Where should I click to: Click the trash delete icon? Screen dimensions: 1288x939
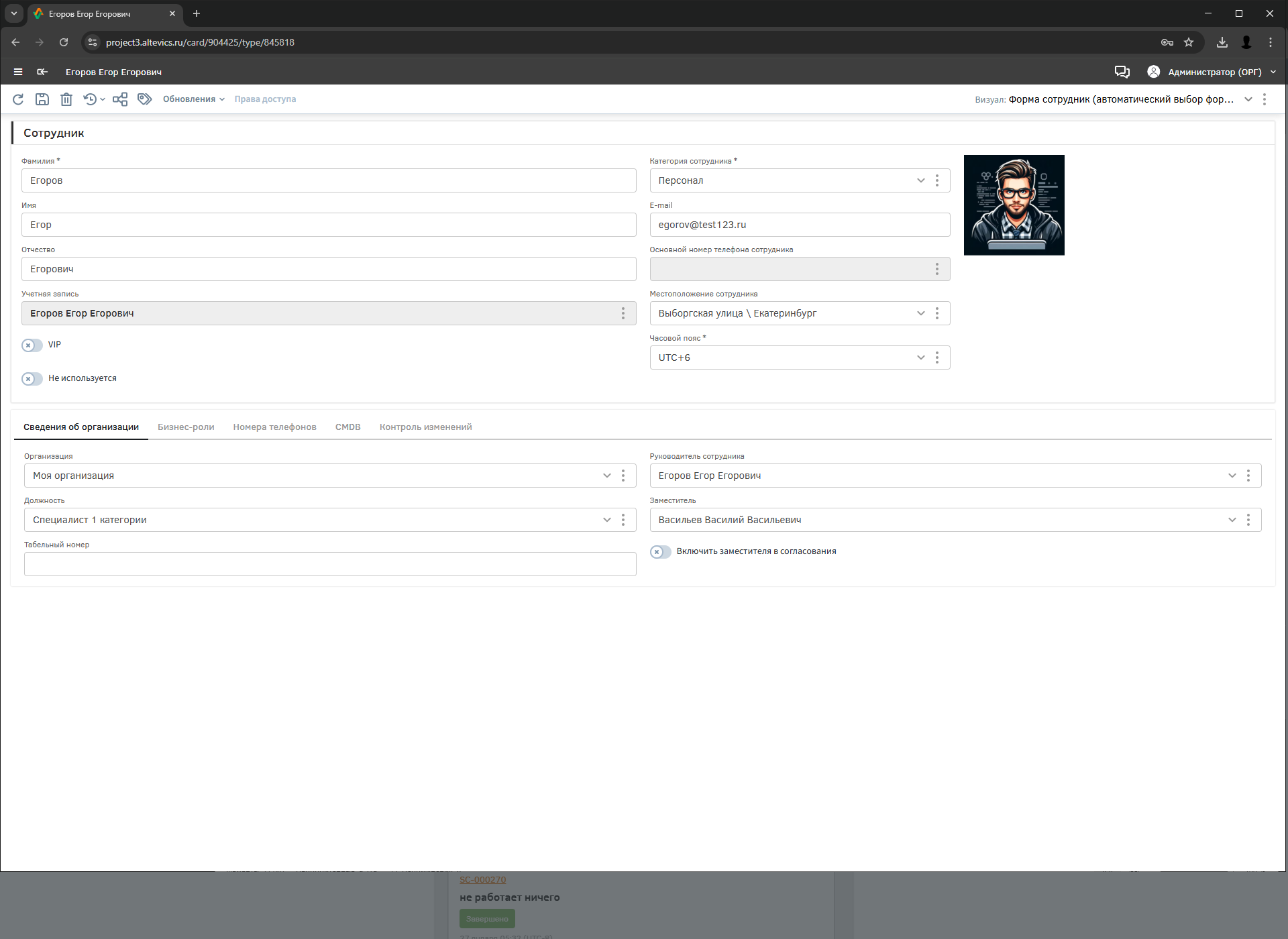66,99
